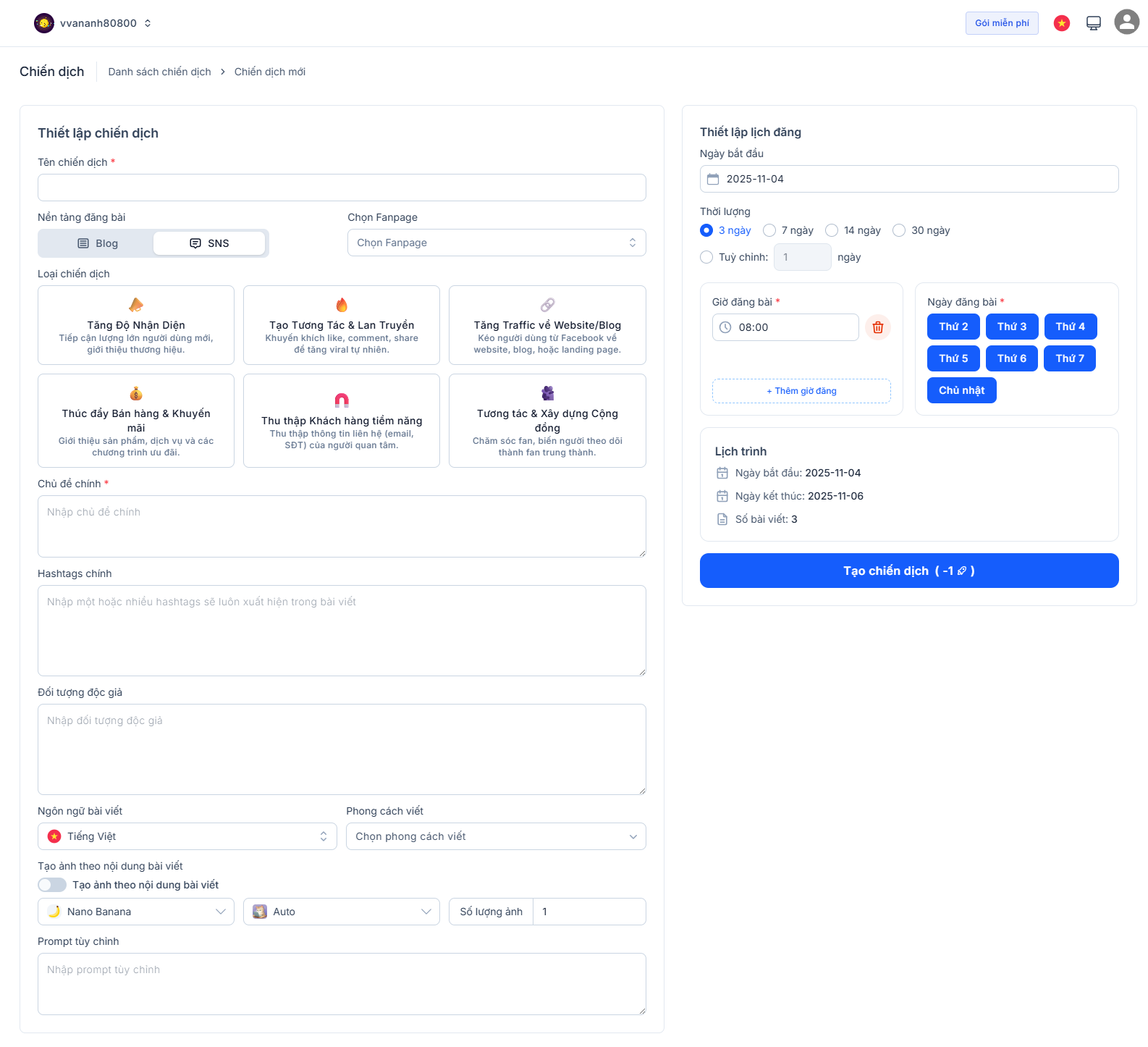Enable the Tạo ảnh theo nội dung toggle

[x=52, y=885]
